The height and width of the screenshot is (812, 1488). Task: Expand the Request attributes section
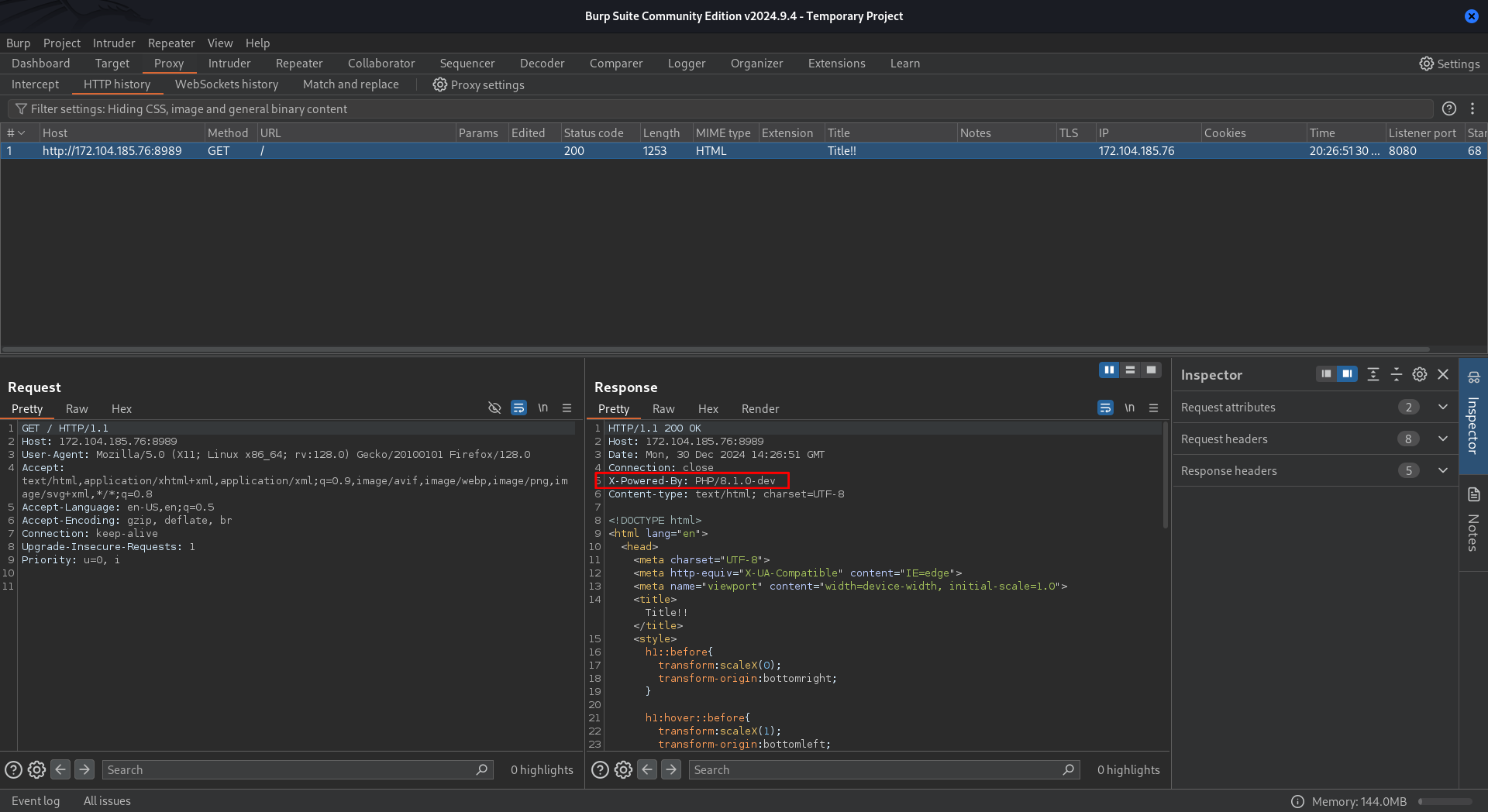point(1442,408)
